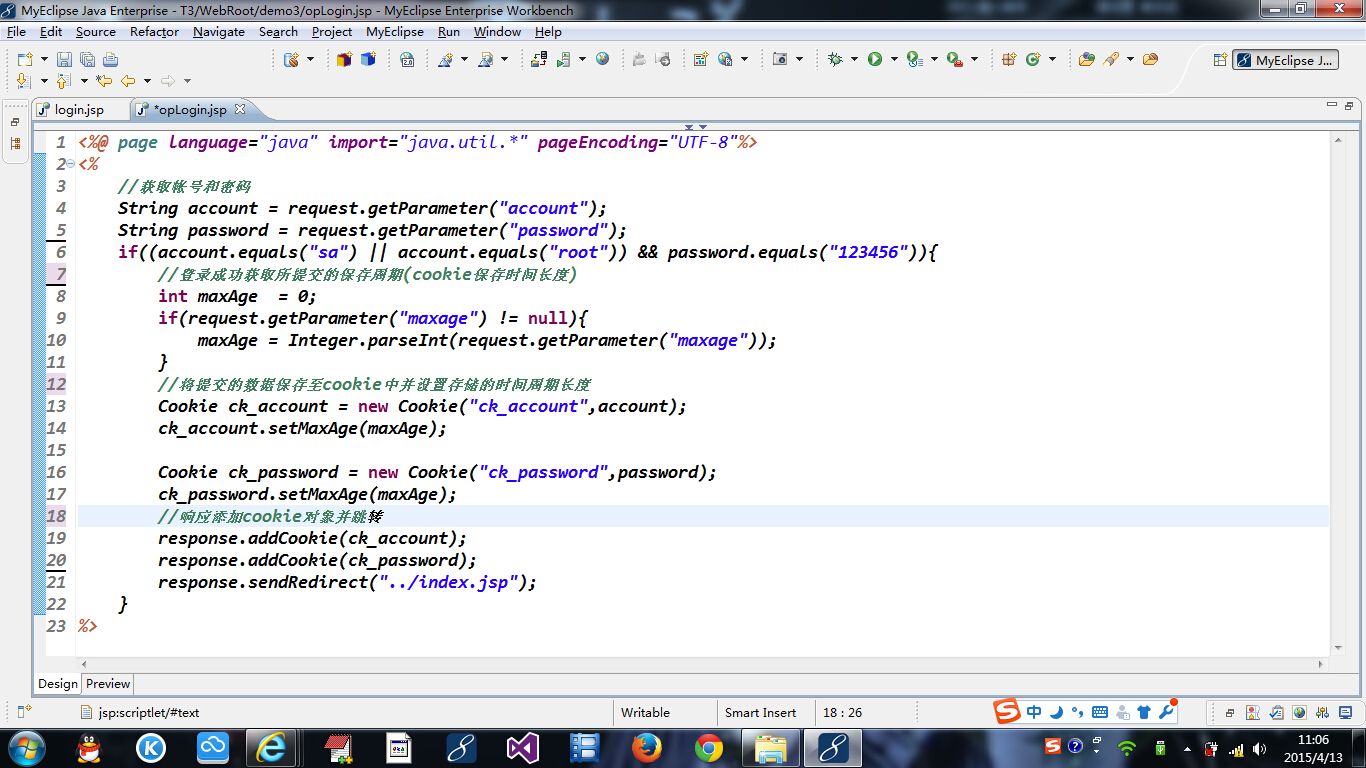
Task: Click the Debug bug icon
Action: pos(835,60)
